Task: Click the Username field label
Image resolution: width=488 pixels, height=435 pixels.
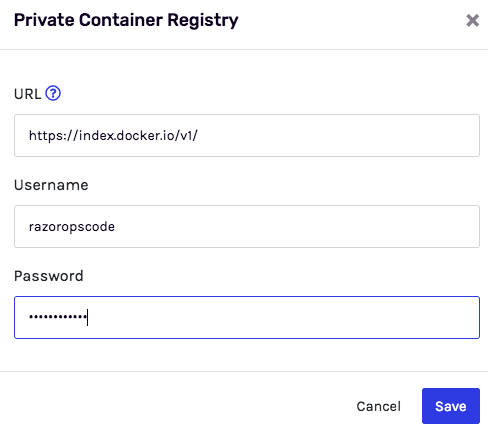Action: coord(51,185)
